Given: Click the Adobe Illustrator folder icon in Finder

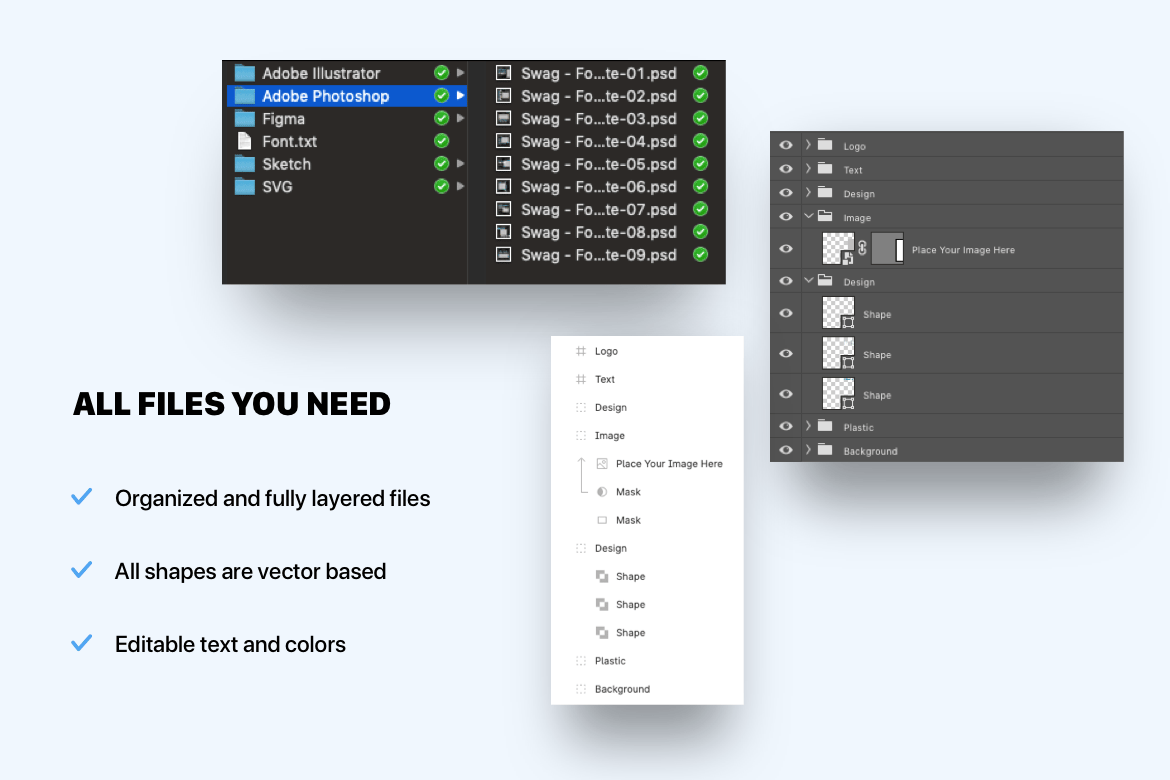Looking at the screenshot, I should (245, 73).
